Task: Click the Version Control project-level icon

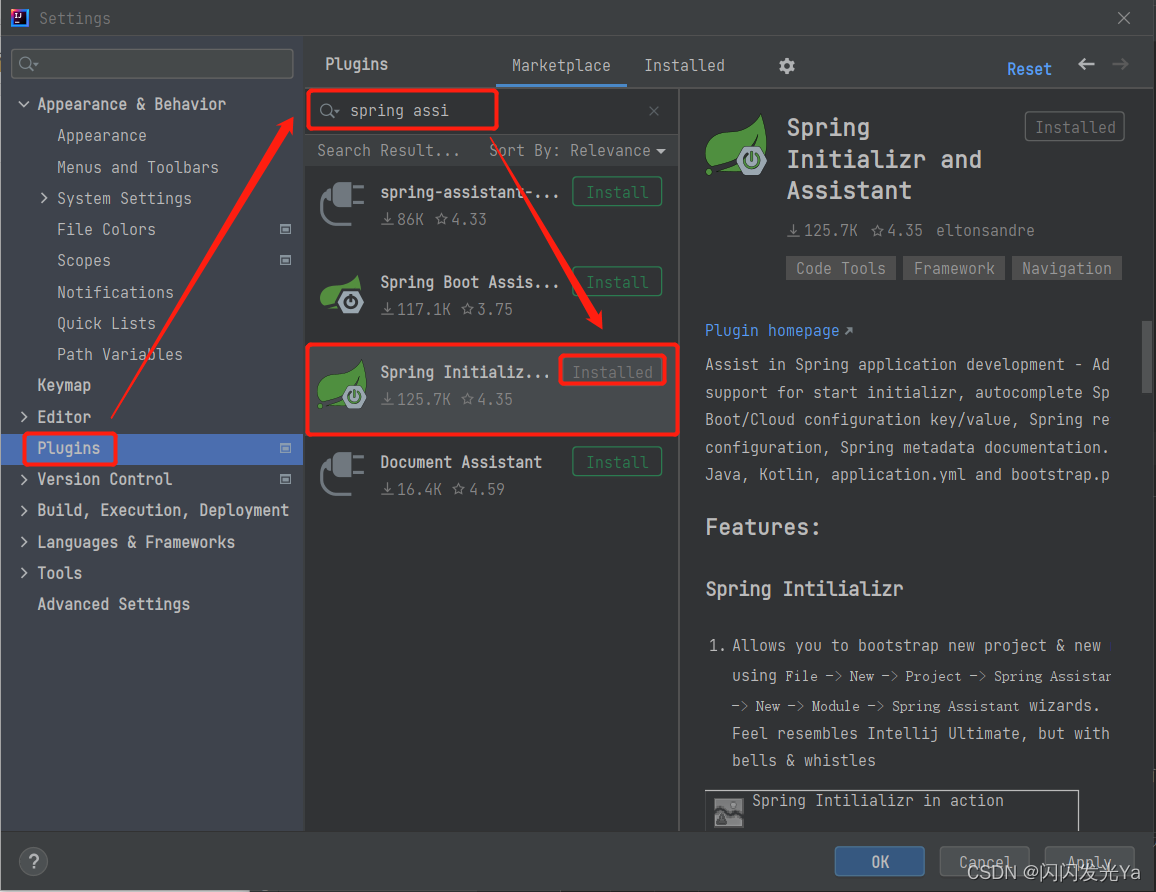Action: click(285, 479)
